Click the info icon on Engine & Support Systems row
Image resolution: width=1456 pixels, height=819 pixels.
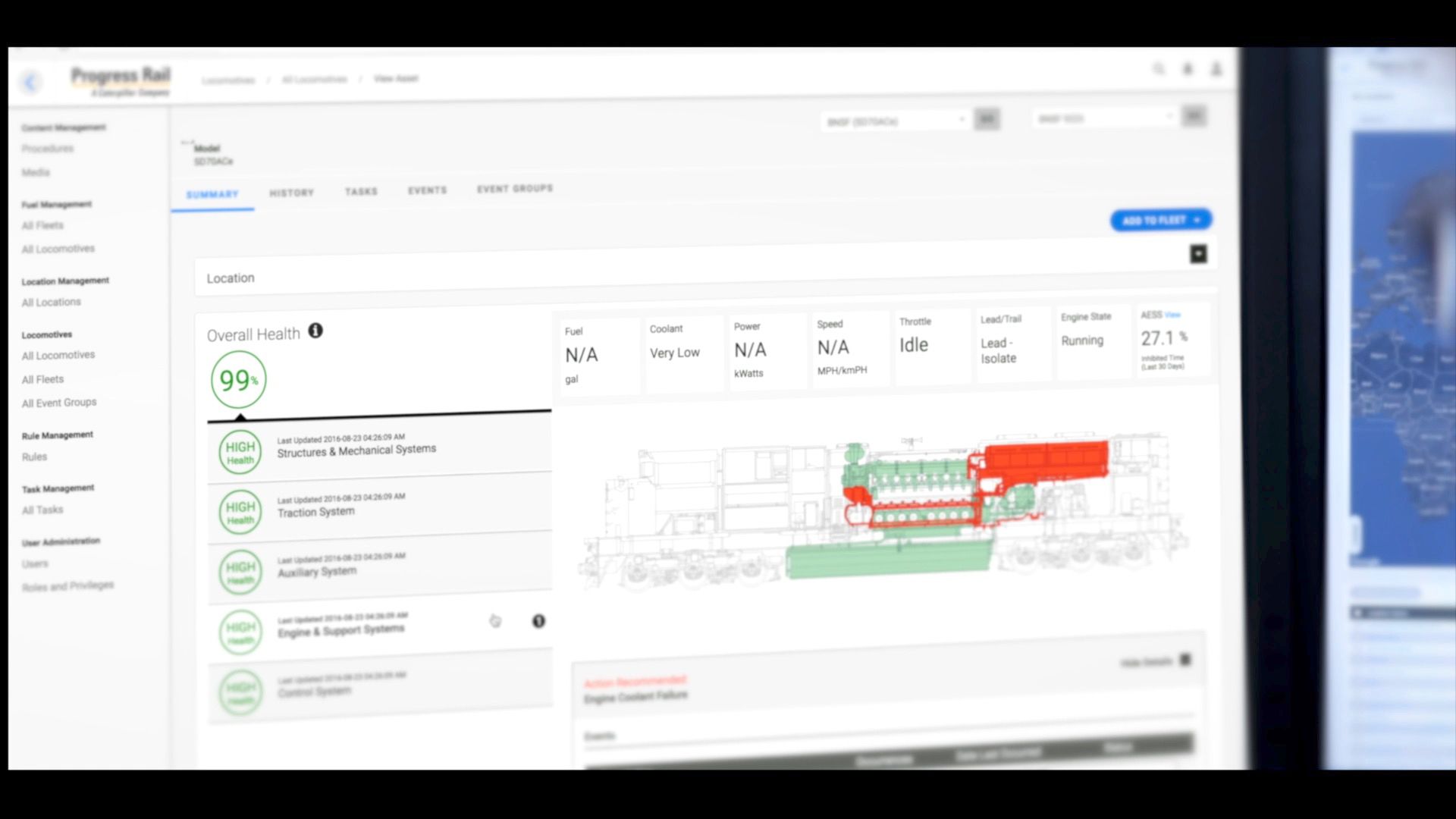pyautogui.click(x=539, y=620)
